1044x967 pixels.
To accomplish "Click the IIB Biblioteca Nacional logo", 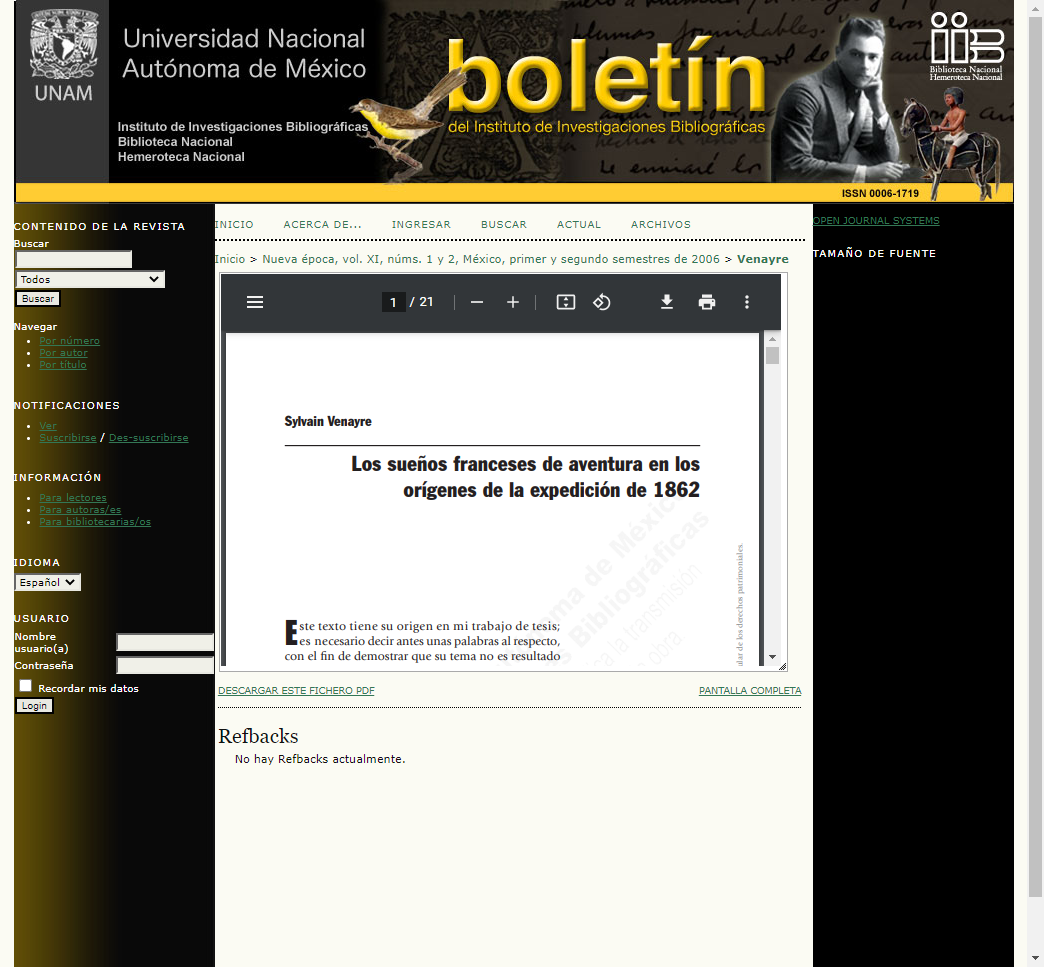I will click(x=966, y=47).
